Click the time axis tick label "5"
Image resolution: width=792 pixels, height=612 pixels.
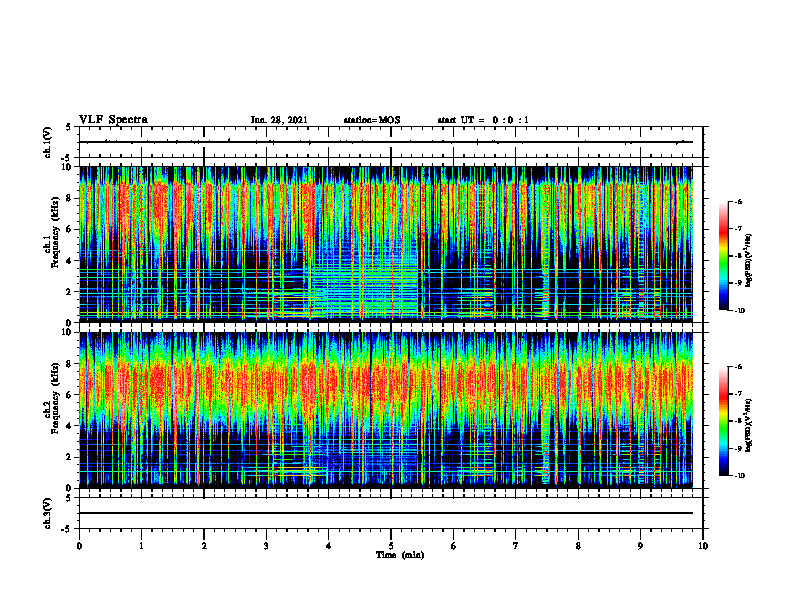coord(391,546)
